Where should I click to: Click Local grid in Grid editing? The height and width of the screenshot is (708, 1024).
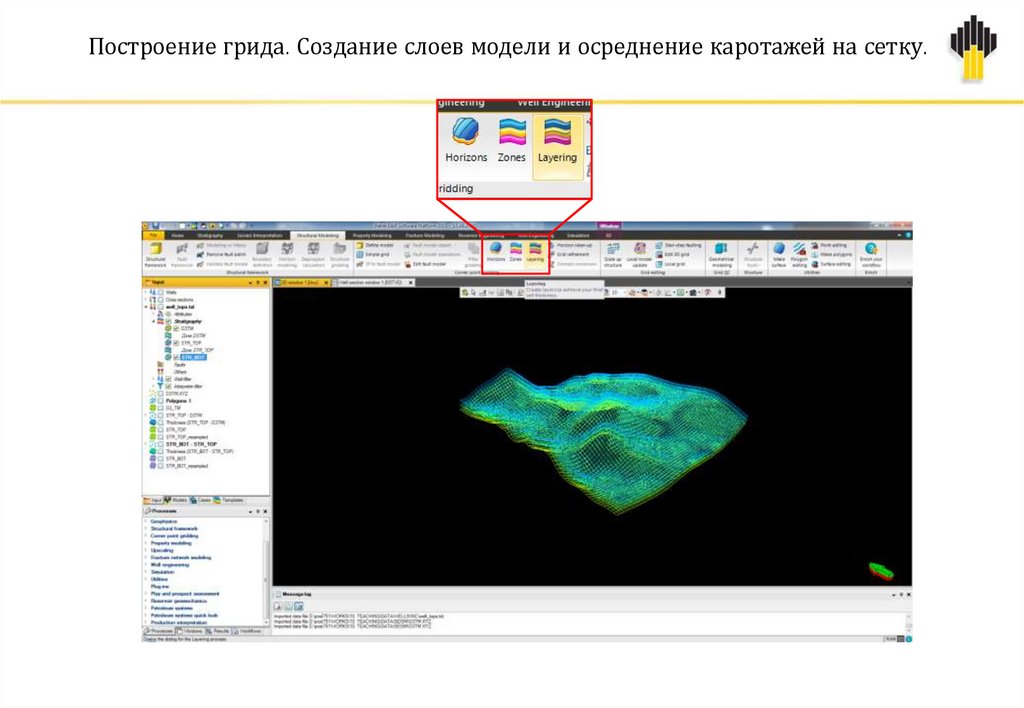(671, 264)
